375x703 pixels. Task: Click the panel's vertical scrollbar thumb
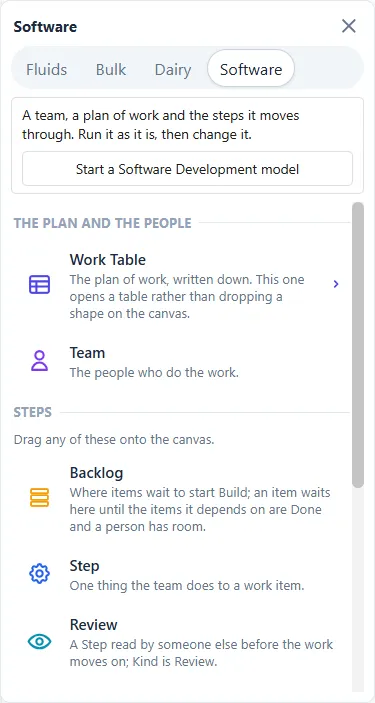point(358,345)
